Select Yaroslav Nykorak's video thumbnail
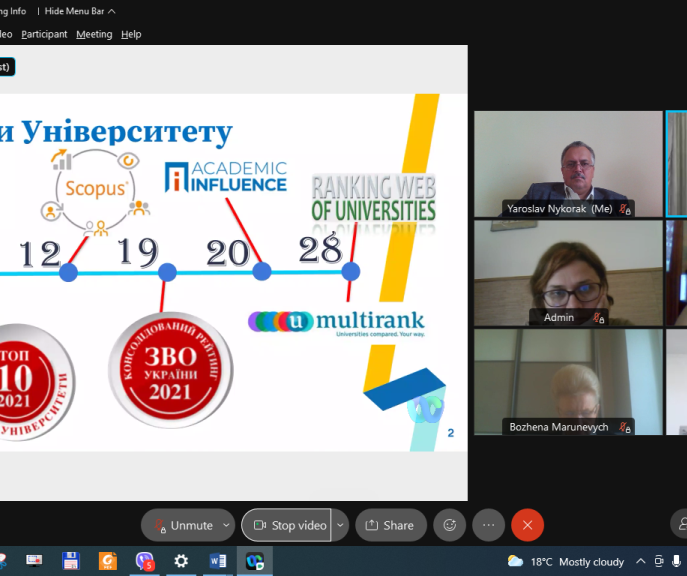687x576 pixels. (x=567, y=163)
